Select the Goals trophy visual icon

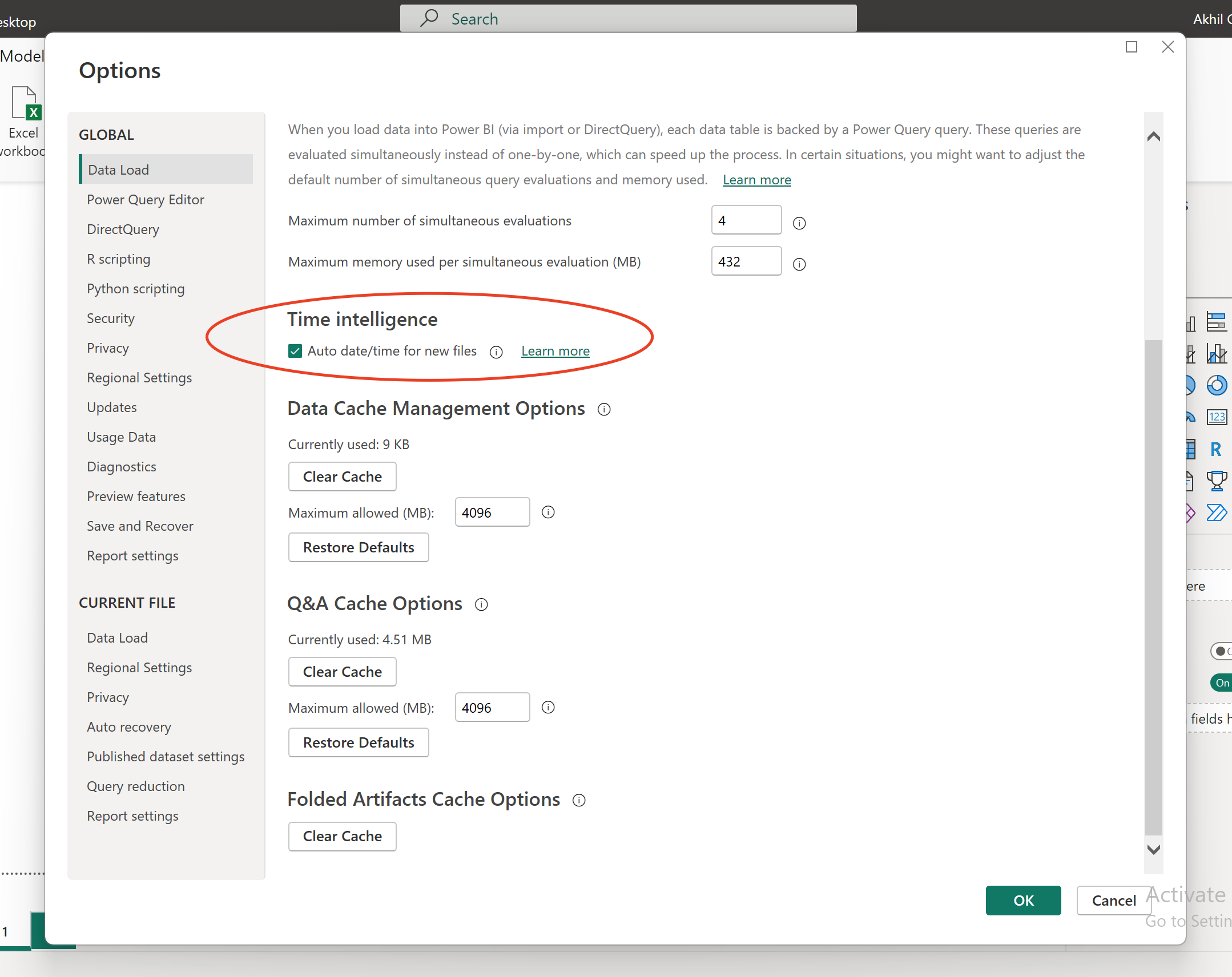click(x=1217, y=481)
